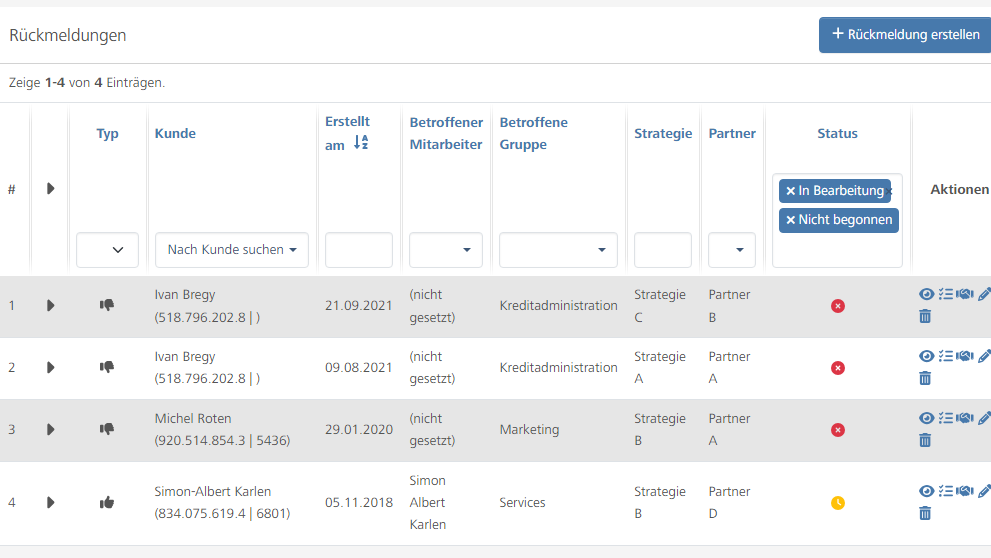This screenshot has width=991, height=558.
Task: Open the Typ filter dropdown
Action: pos(107,250)
